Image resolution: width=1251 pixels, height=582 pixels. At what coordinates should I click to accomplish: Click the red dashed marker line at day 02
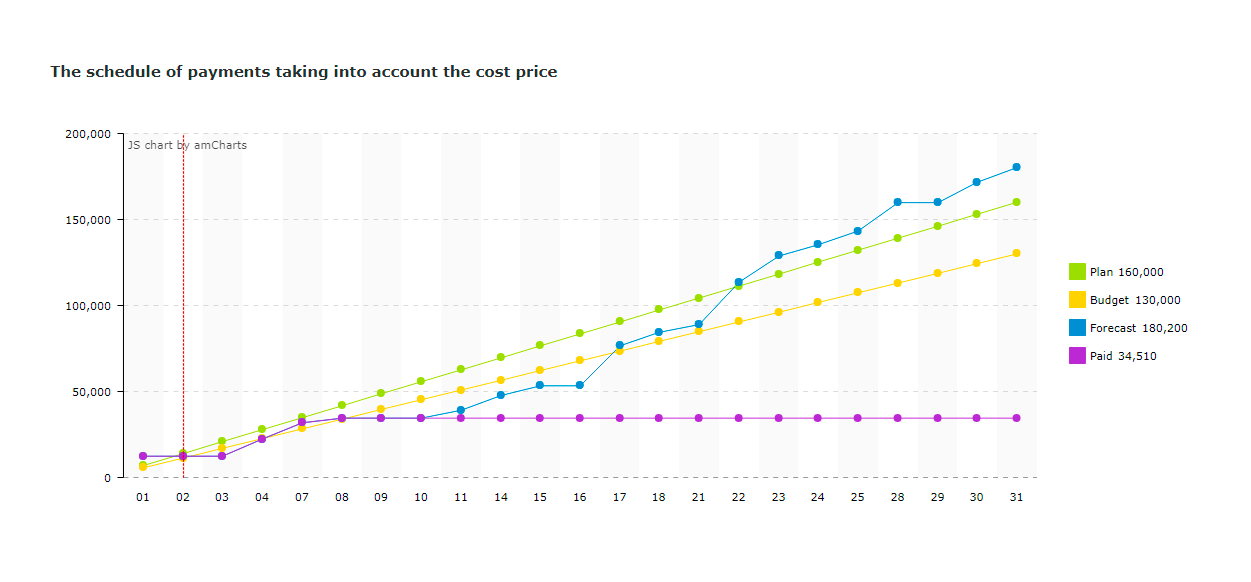click(x=183, y=300)
